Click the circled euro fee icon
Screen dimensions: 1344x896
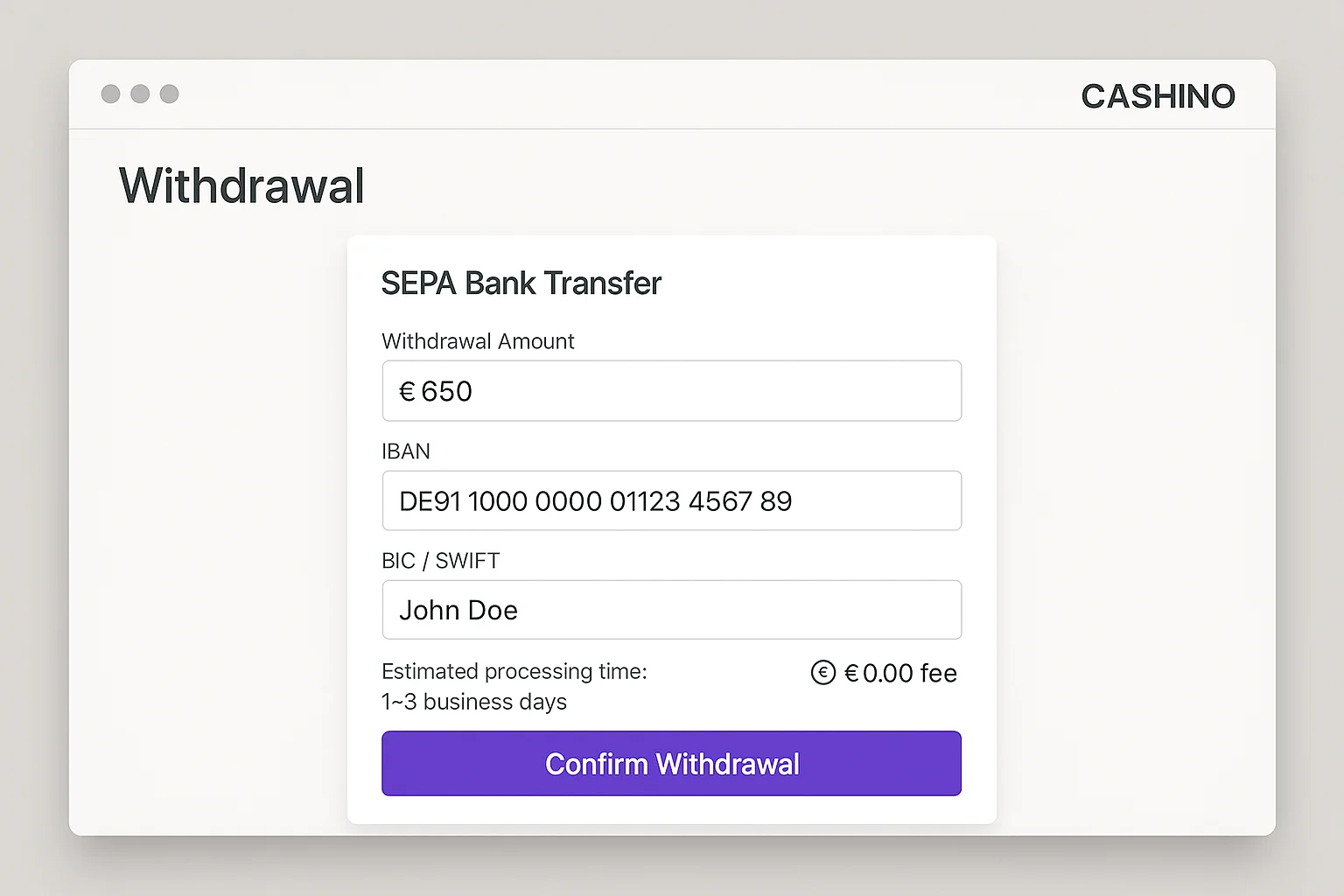pyautogui.click(x=823, y=672)
